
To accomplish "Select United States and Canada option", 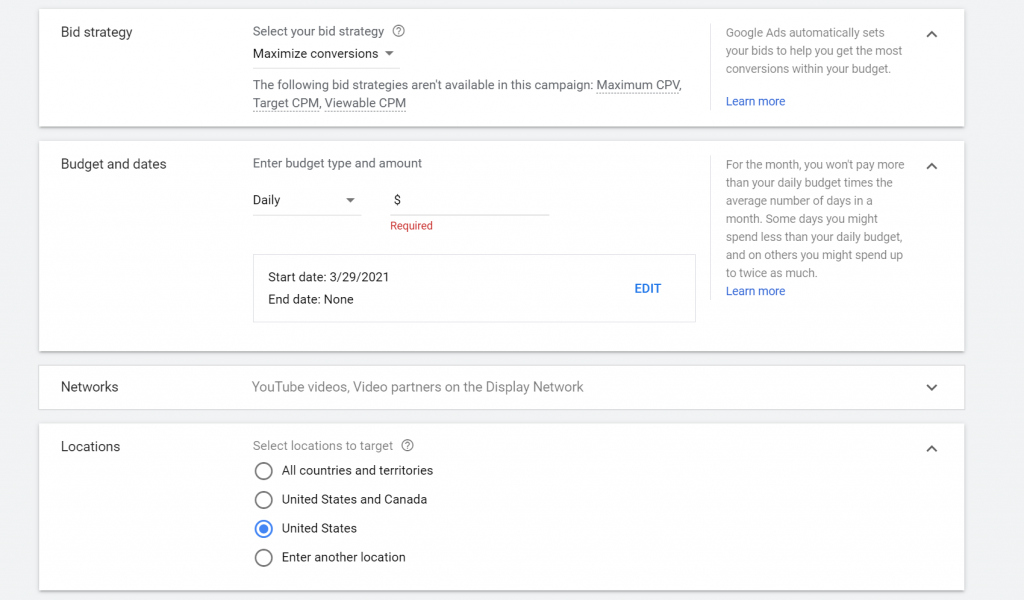I will tap(264, 499).
